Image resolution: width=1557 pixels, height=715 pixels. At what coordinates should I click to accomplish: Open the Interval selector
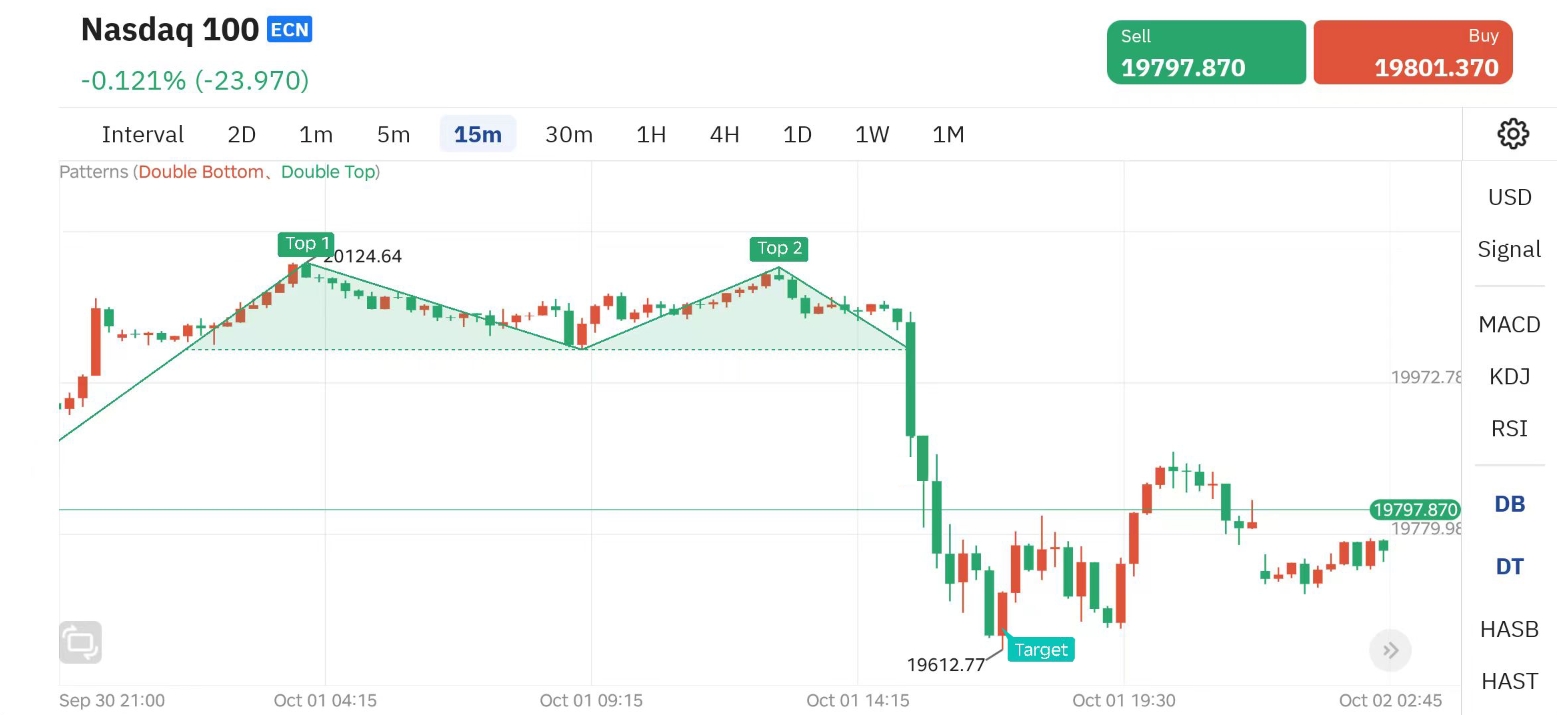[143, 134]
